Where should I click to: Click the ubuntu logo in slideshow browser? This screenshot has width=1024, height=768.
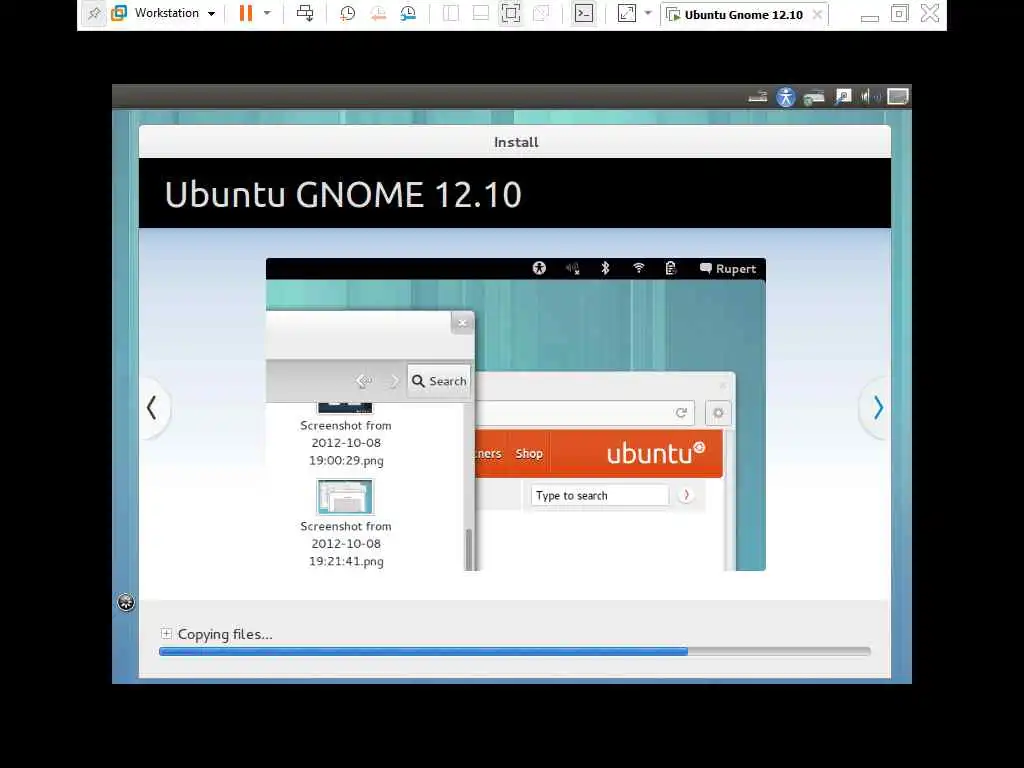click(656, 452)
